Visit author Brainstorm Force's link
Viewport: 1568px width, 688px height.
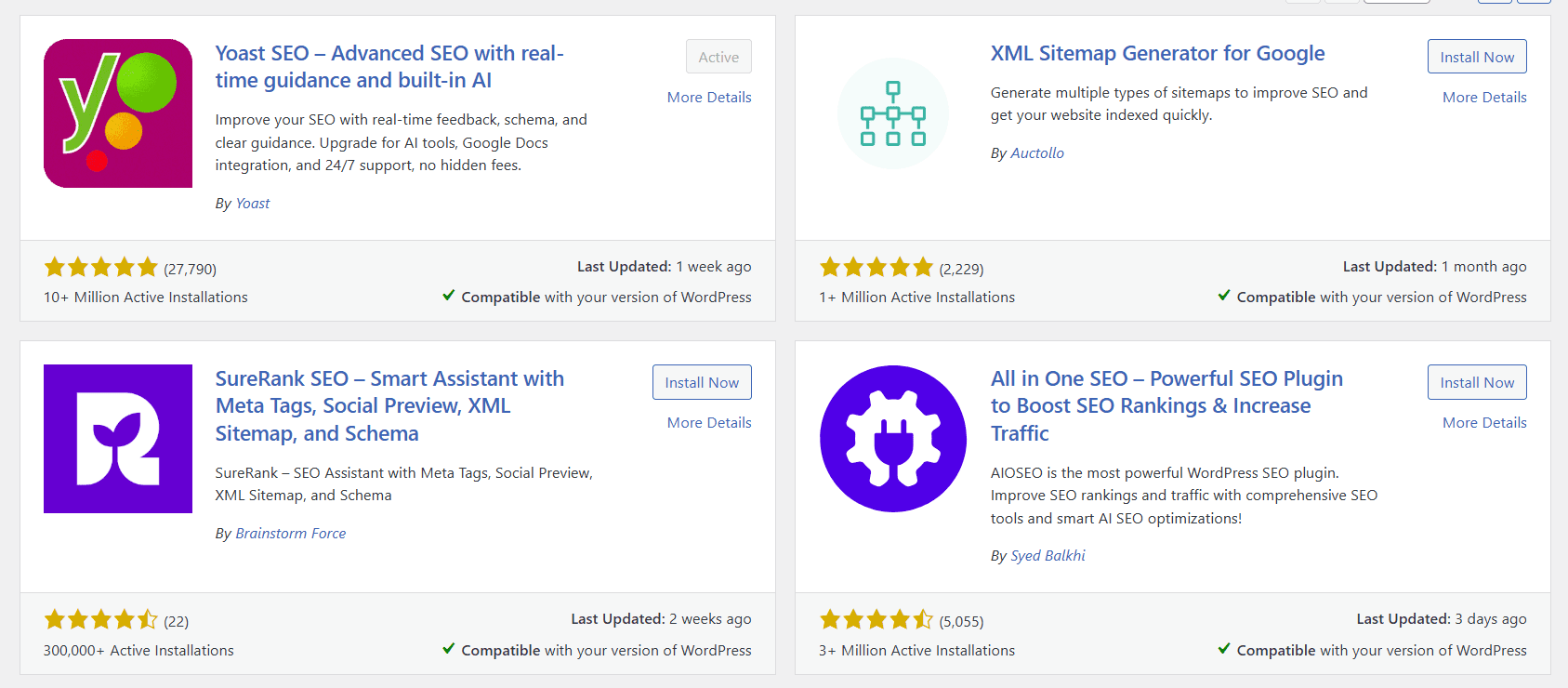pyautogui.click(x=291, y=533)
